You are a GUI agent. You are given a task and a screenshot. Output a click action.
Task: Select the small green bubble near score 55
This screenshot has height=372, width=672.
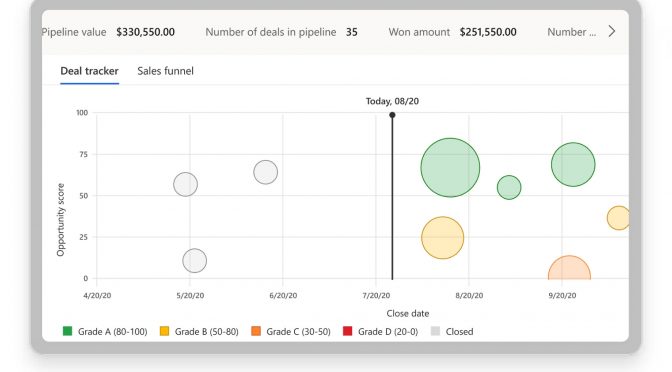tap(509, 187)
